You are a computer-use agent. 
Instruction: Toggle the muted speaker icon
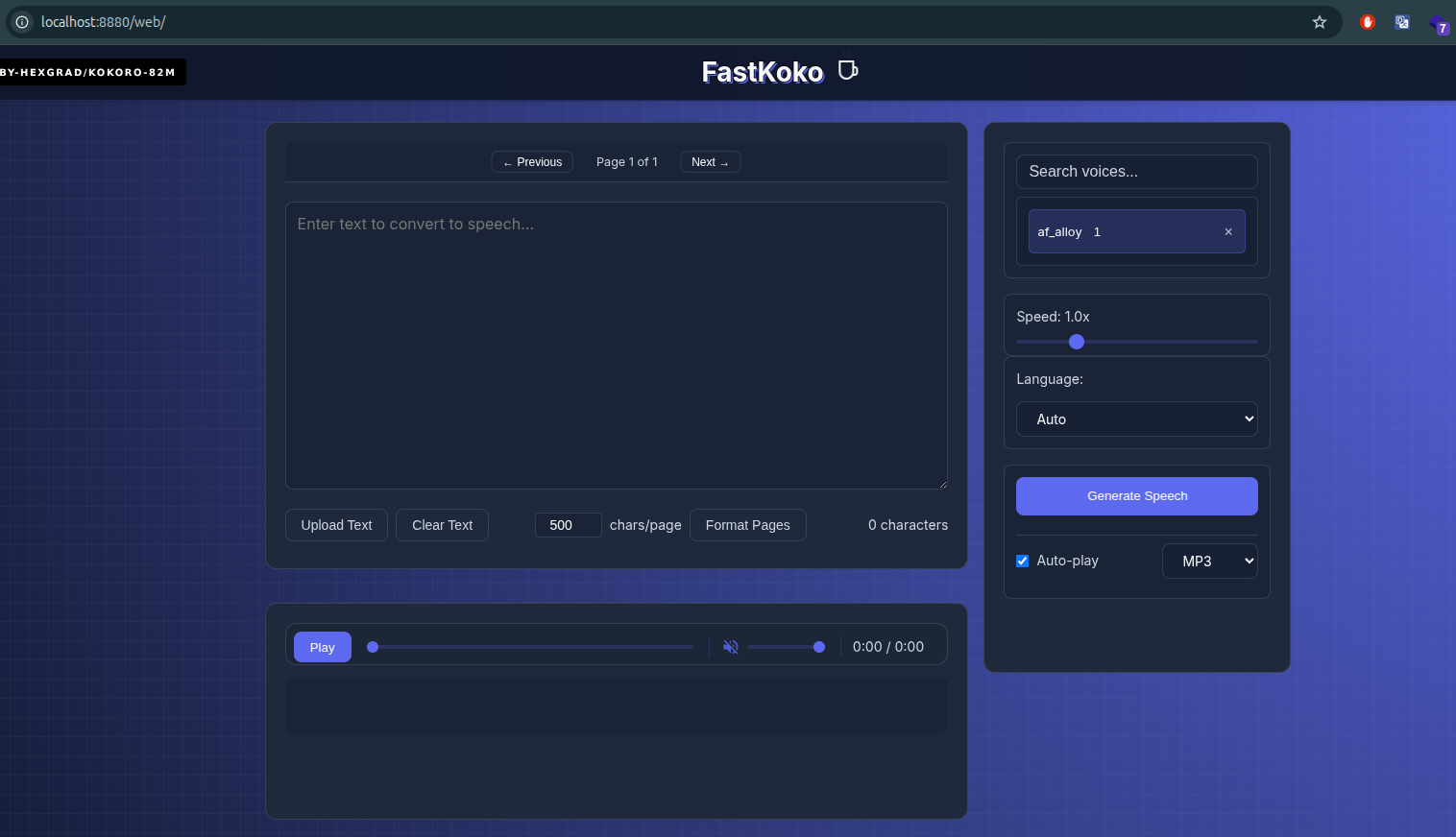tap(730, 647)
